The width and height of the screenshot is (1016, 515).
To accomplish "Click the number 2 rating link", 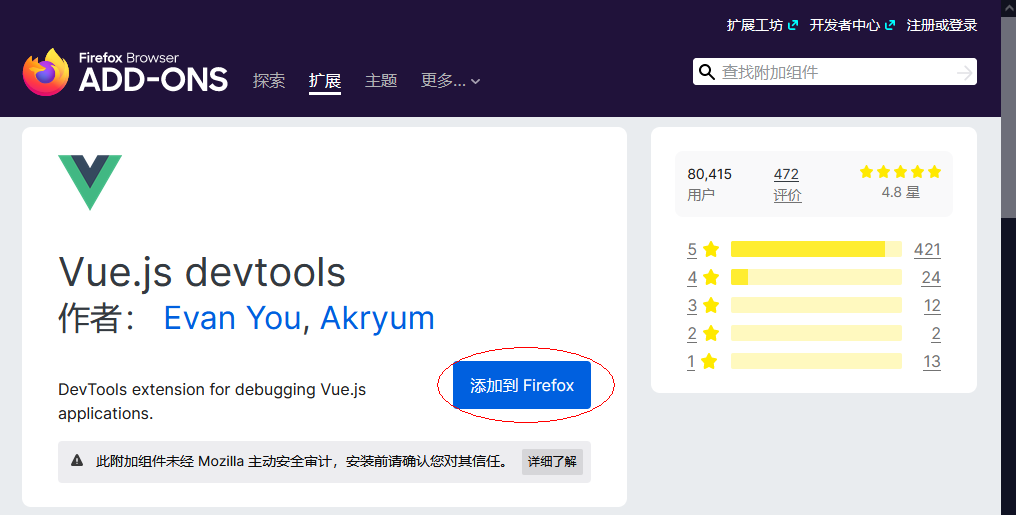I will pos(692,334).
